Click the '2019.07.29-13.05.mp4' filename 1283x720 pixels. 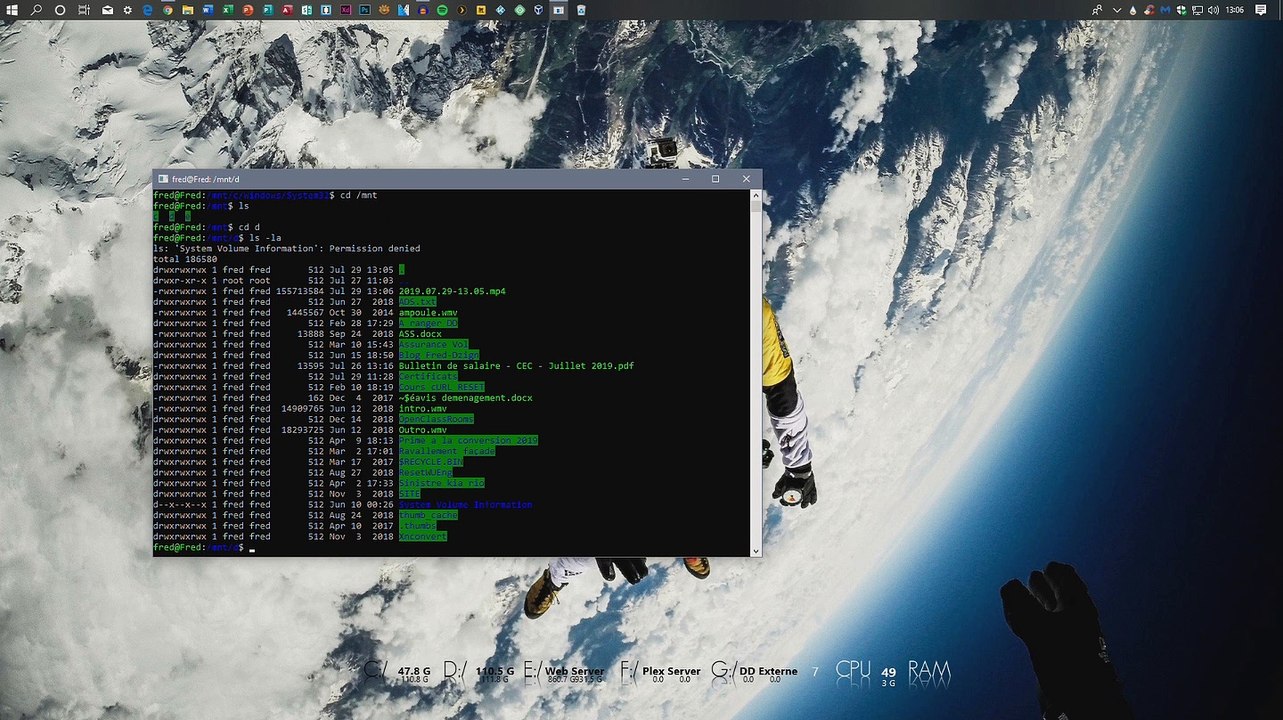(x=452, y=291)
